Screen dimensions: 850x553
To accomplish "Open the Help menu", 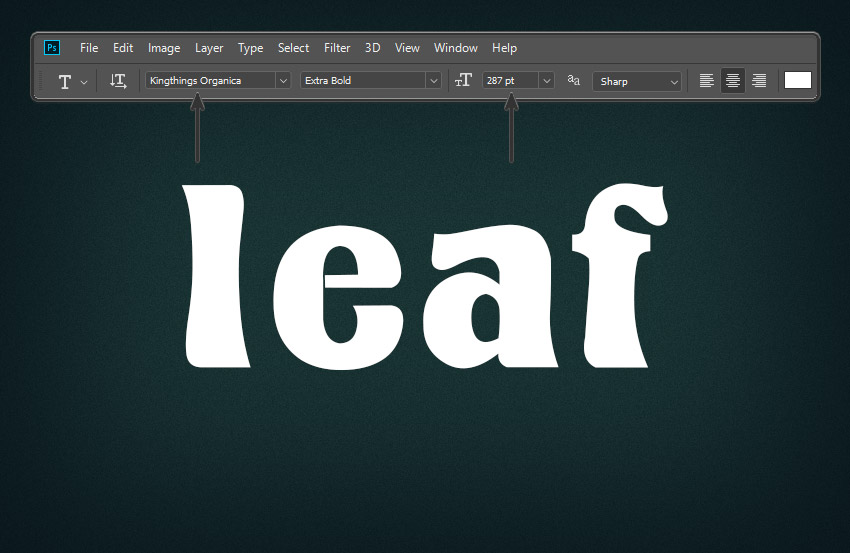I will 504,48.
